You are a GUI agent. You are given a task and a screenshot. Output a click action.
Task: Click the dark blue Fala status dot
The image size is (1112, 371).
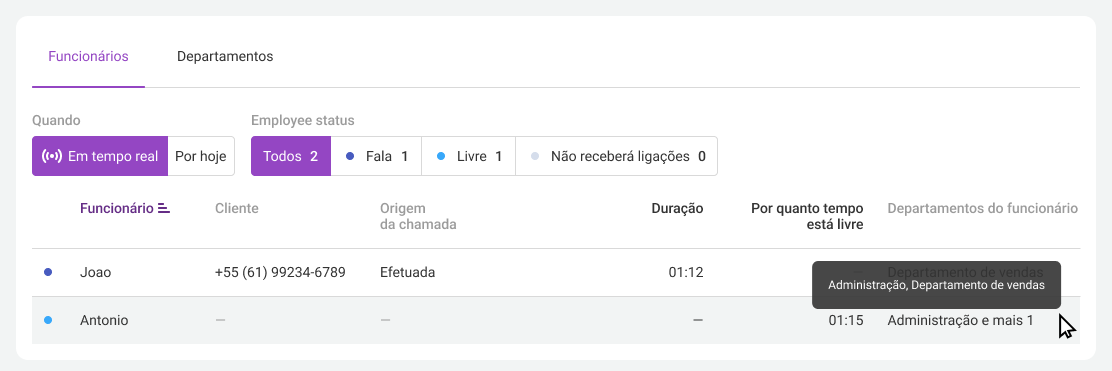pyautogui.click(x=350, y=156)
